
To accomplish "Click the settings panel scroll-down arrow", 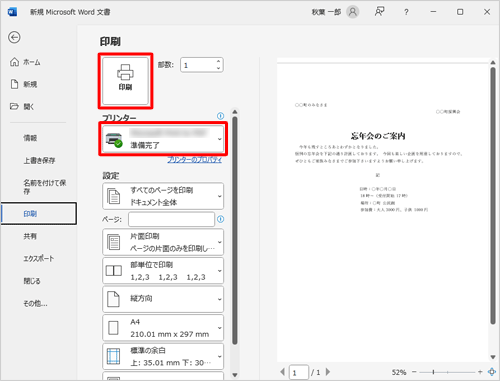I will pos(235,375).
